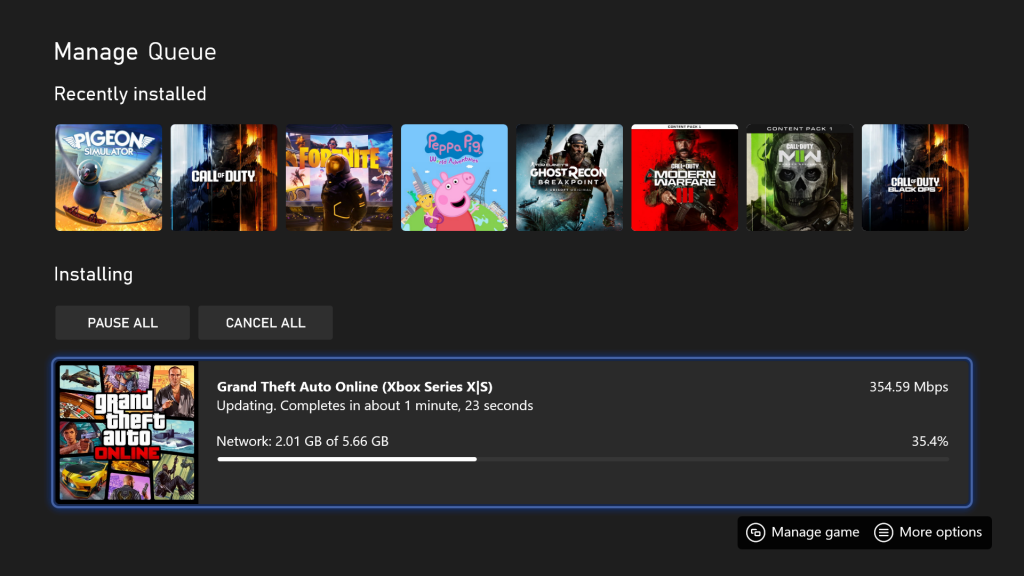Select the Fortnite game tile
Image resolution: width=1024 pixels, height=576 pixels.
(339, 177)
